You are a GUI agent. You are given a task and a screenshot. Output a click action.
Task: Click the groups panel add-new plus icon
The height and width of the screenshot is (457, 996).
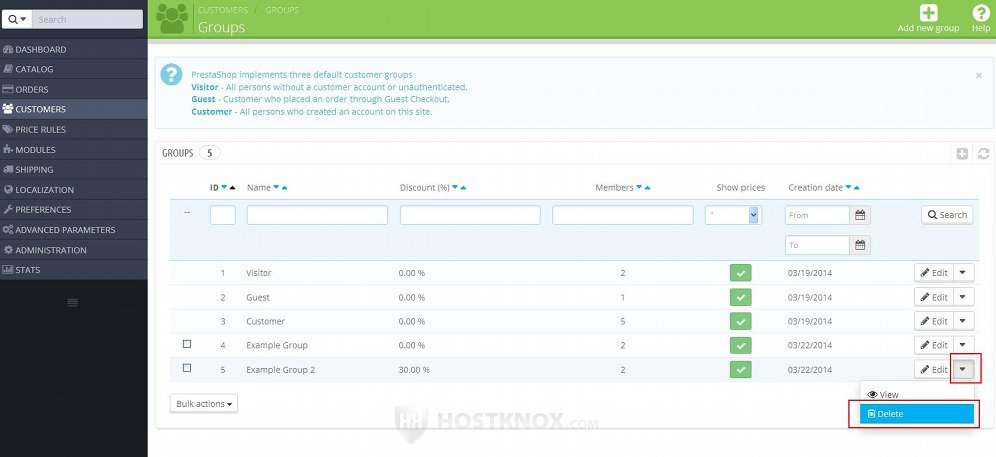962,153
